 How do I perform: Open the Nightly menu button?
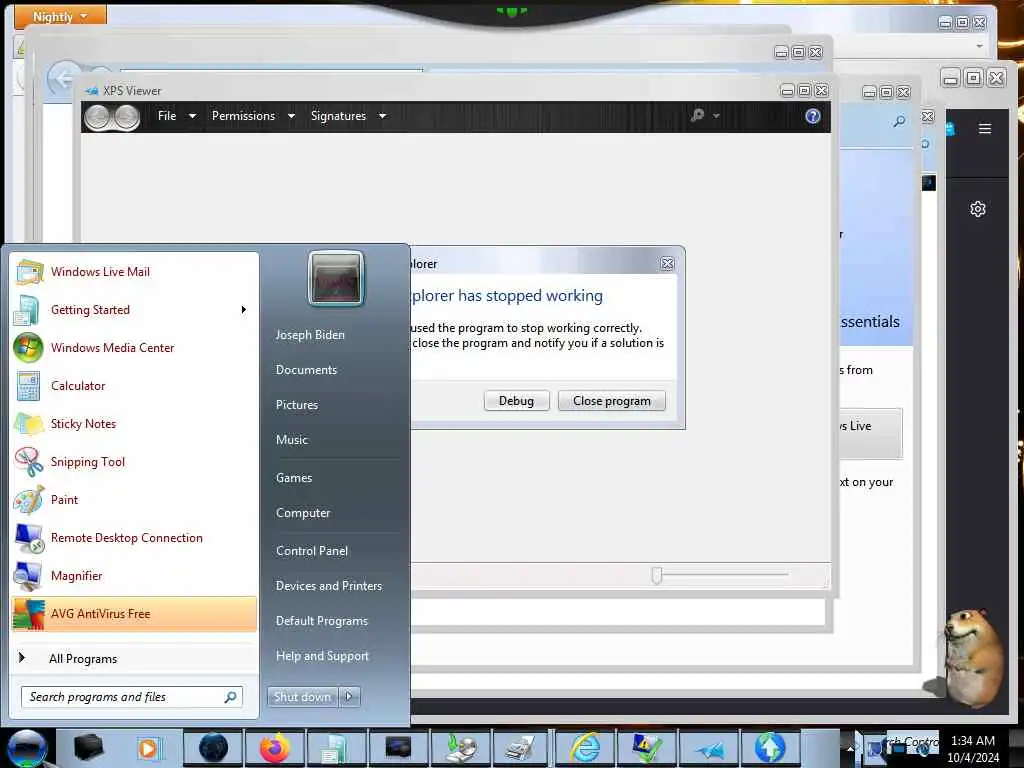coord(60,16)
